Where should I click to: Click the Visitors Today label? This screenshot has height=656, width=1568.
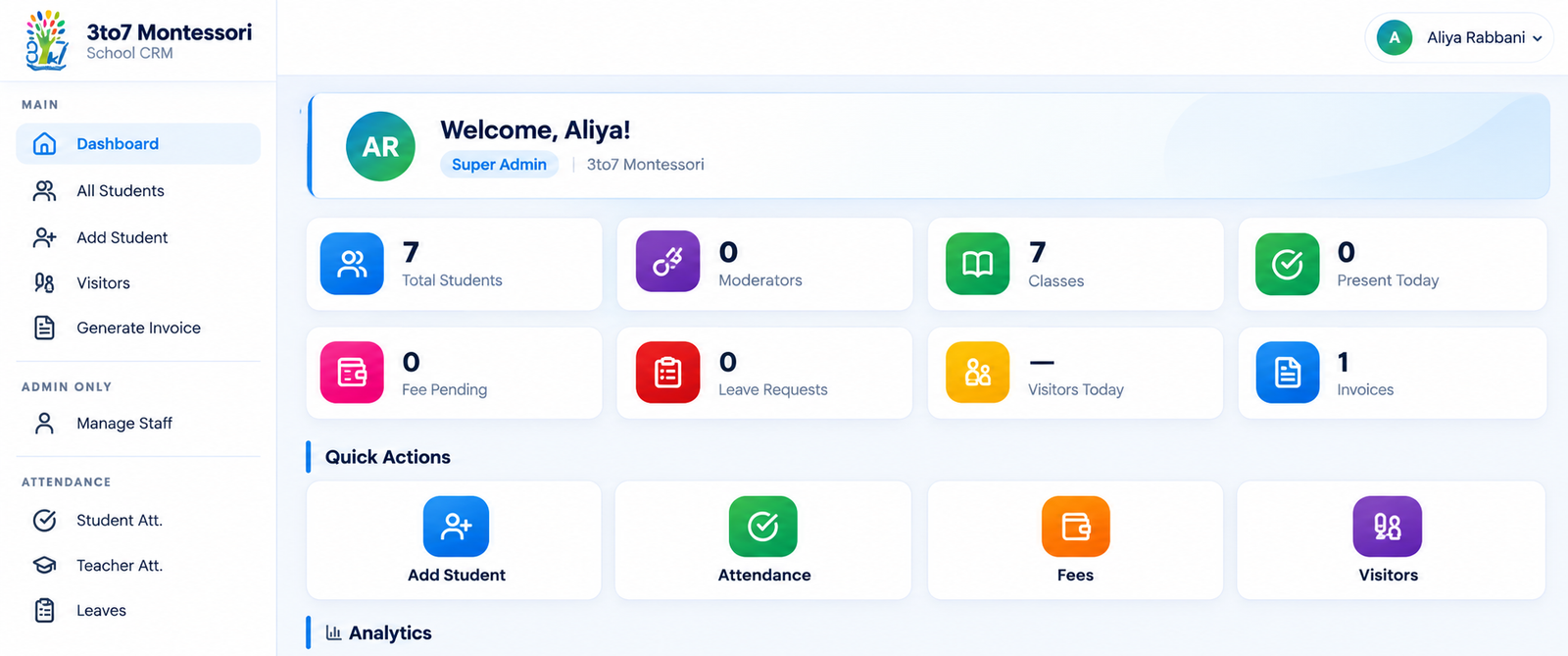pyautogui.click(x=1075, y=390)
